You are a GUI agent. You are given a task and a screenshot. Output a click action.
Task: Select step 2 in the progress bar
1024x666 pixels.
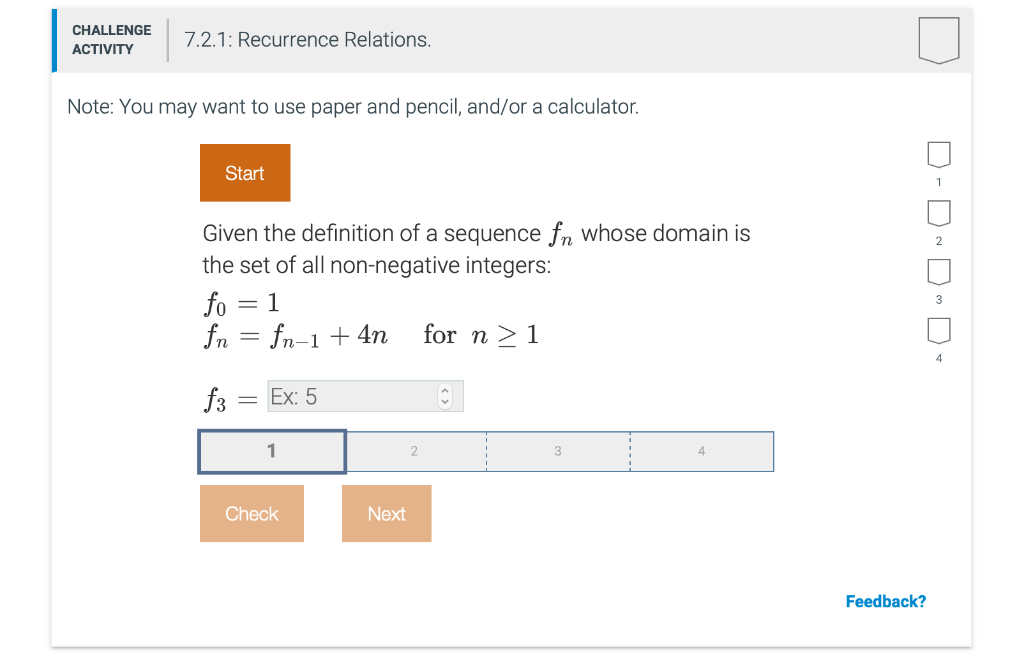point(414,451)
